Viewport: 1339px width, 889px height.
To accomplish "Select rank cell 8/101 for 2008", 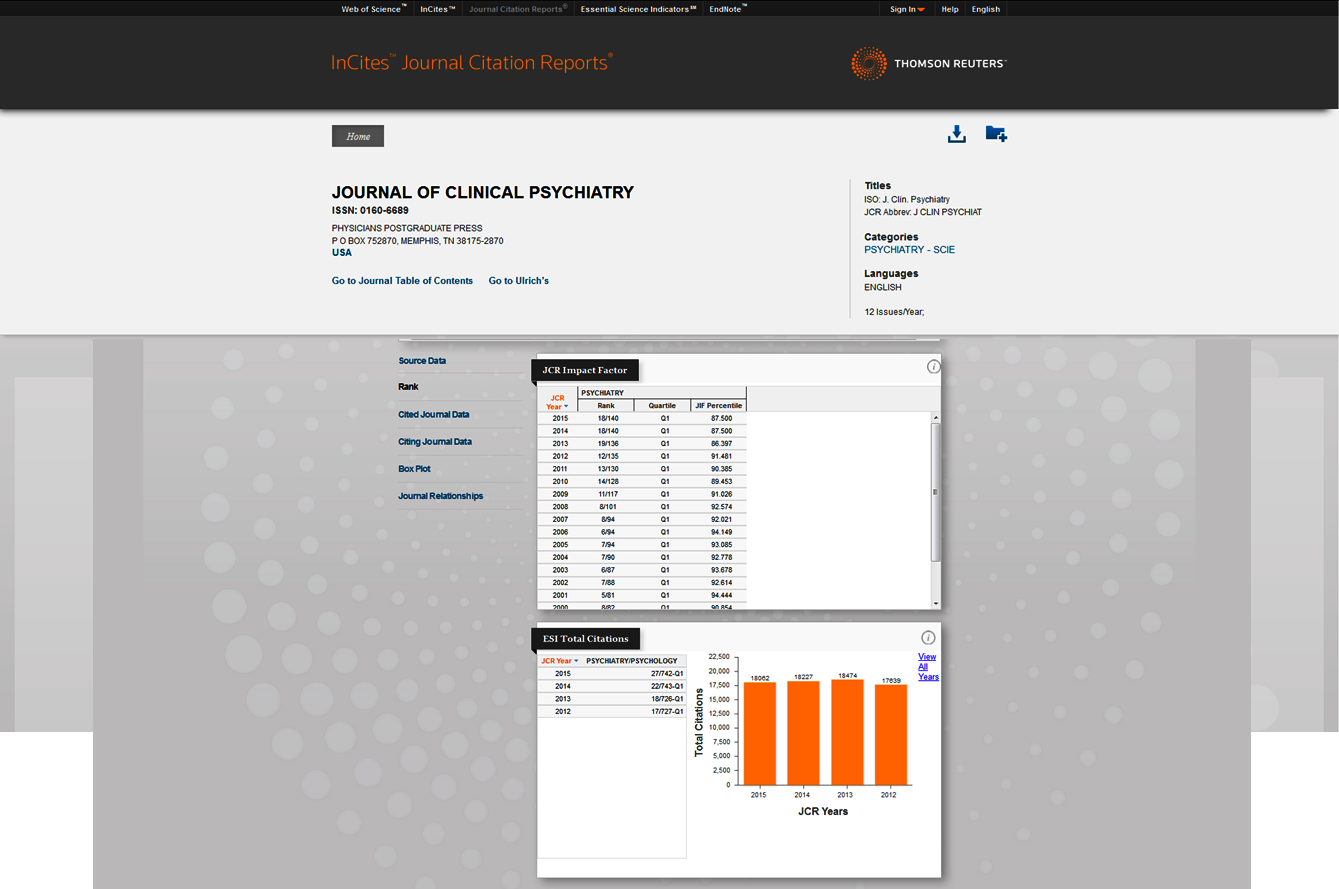I will (x=608, y=507).
